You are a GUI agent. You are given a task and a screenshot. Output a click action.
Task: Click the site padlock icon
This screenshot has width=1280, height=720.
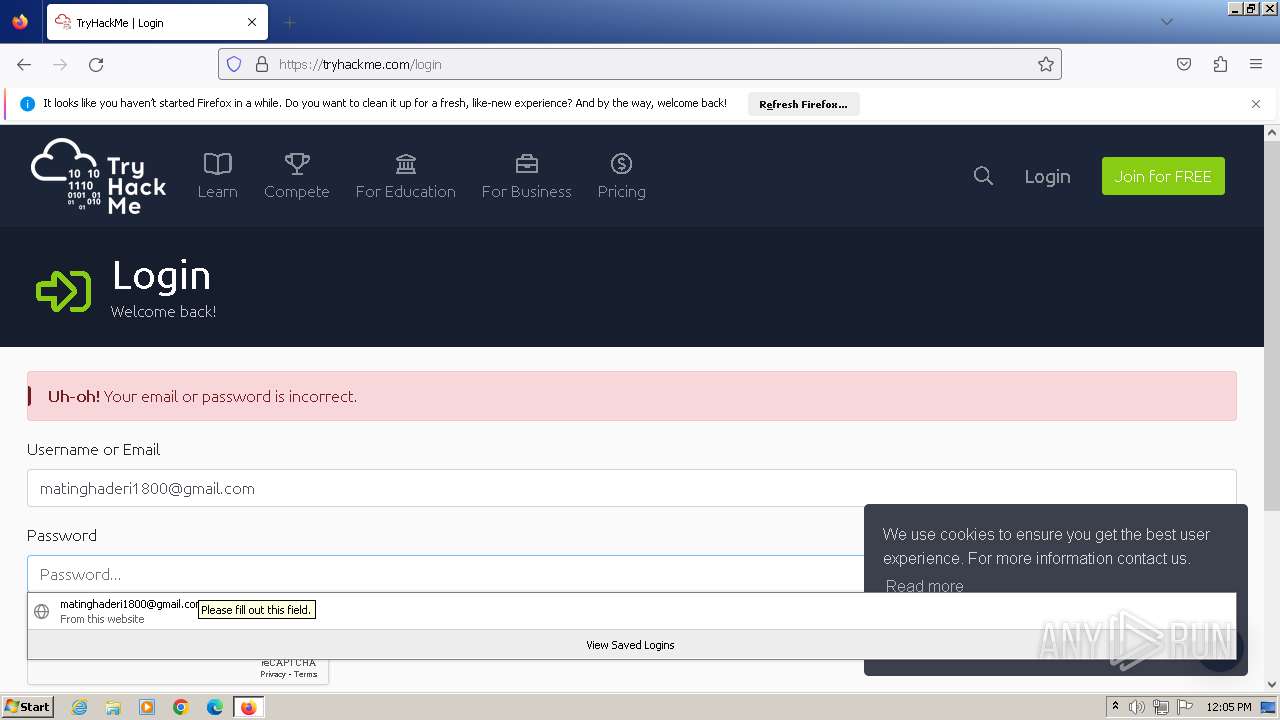pos(262,64)
